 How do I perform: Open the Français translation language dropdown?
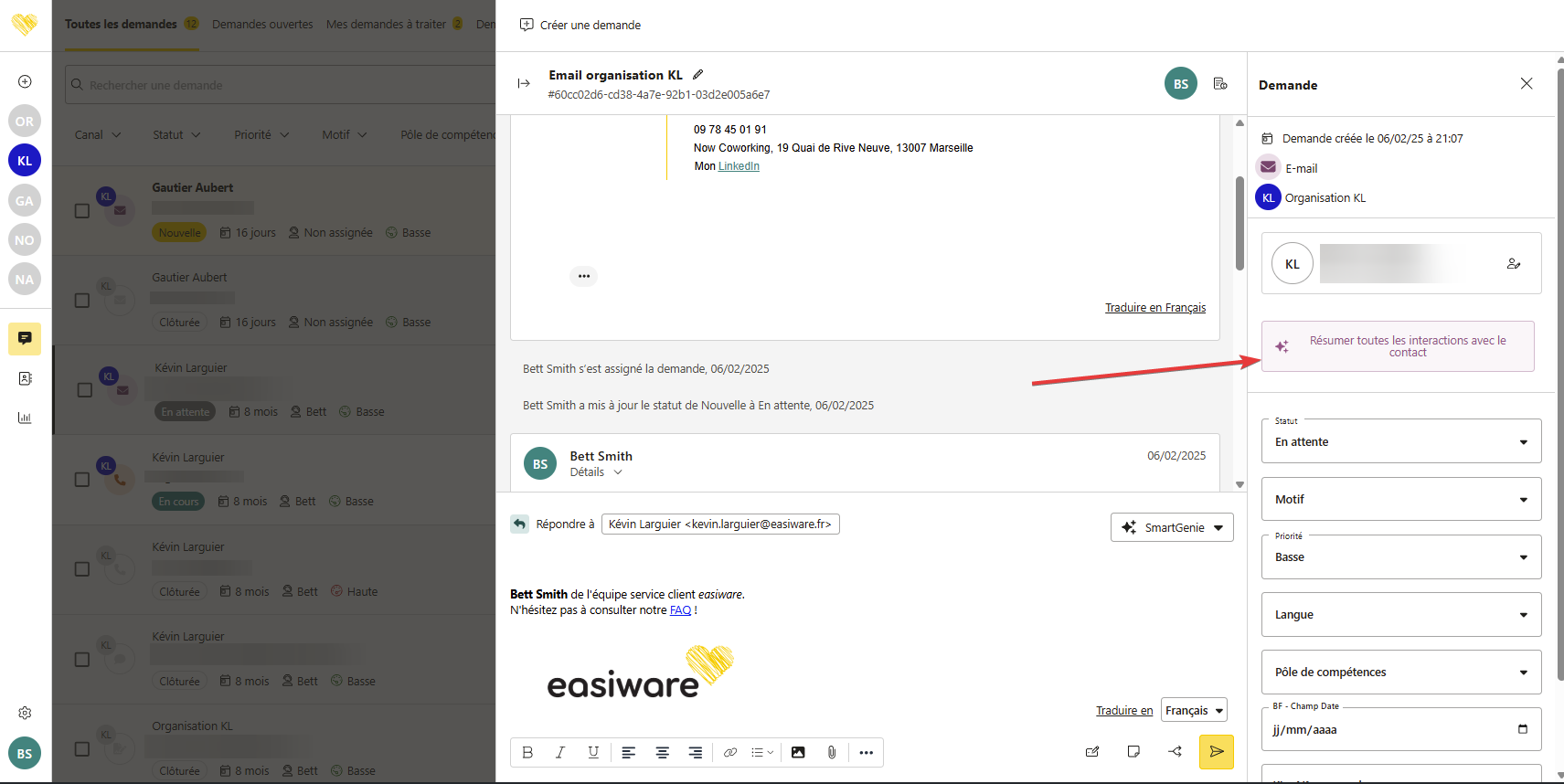(1194, 710)
